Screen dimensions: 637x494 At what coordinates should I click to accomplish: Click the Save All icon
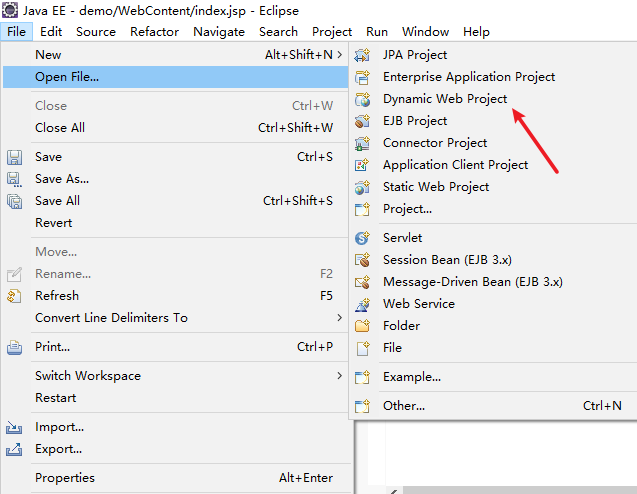[14, 201]
